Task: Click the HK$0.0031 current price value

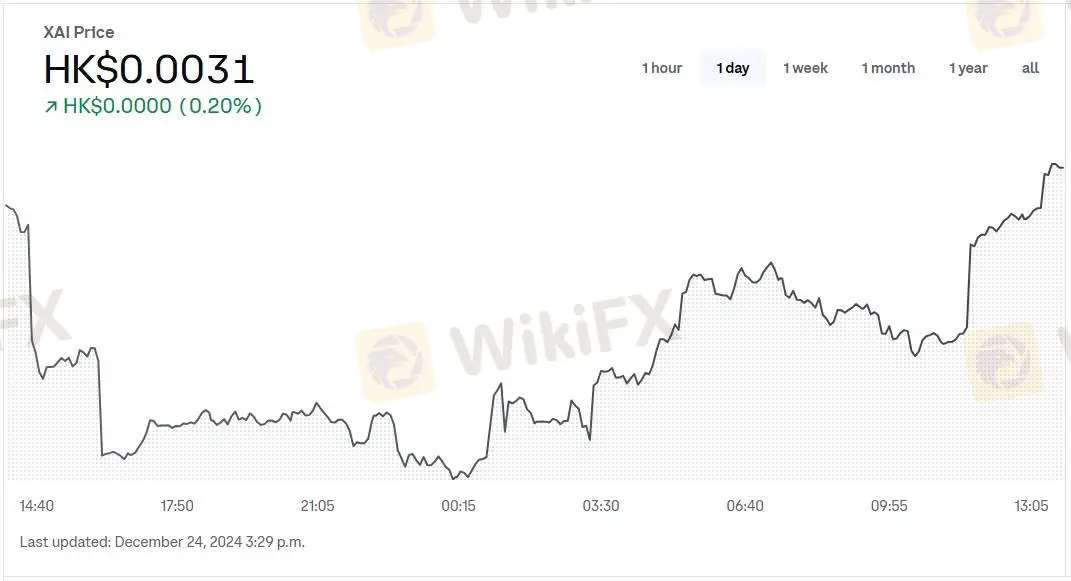Action: 149,69
